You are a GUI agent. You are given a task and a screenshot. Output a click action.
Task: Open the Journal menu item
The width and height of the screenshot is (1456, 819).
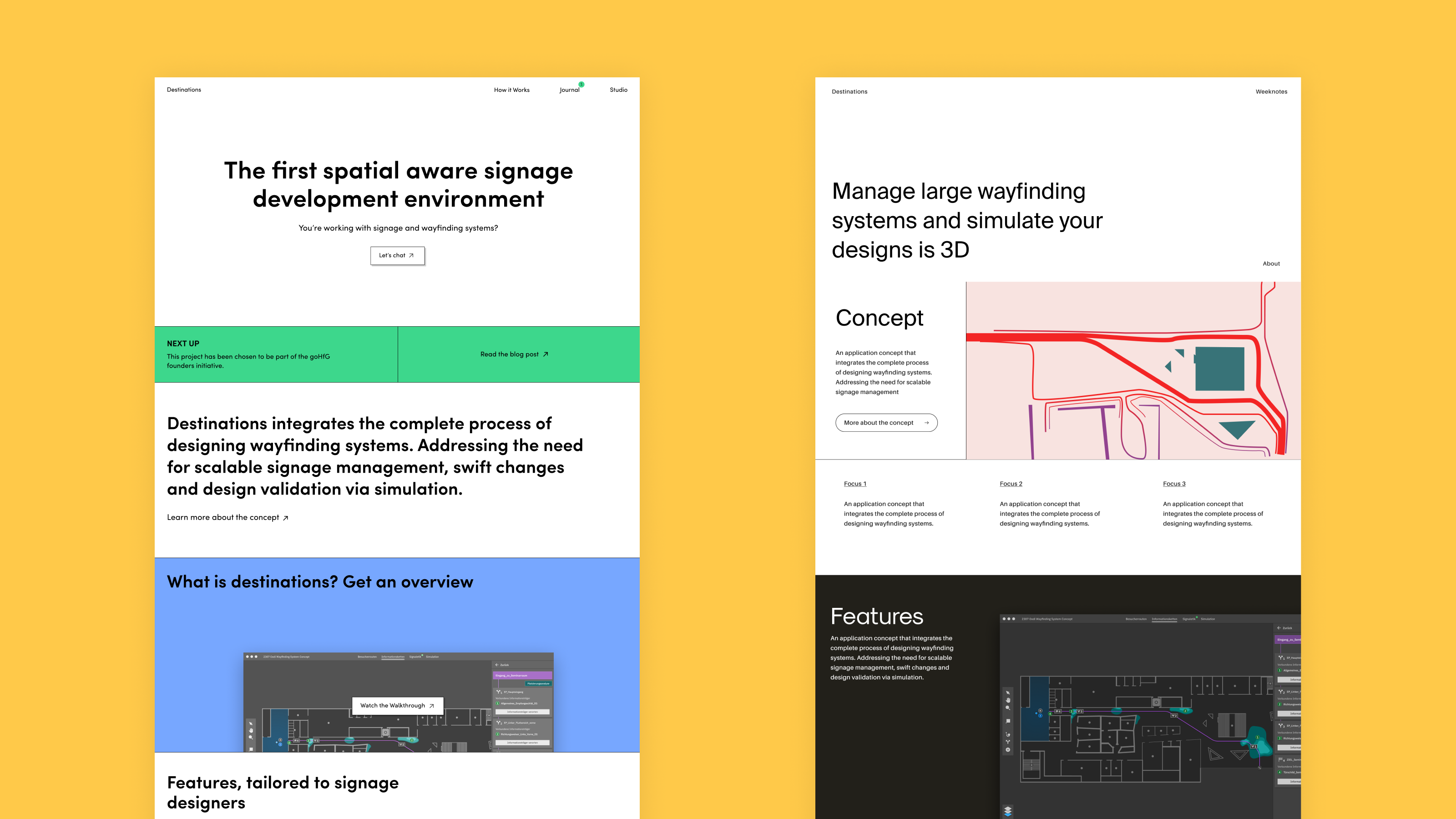point(569,90)
